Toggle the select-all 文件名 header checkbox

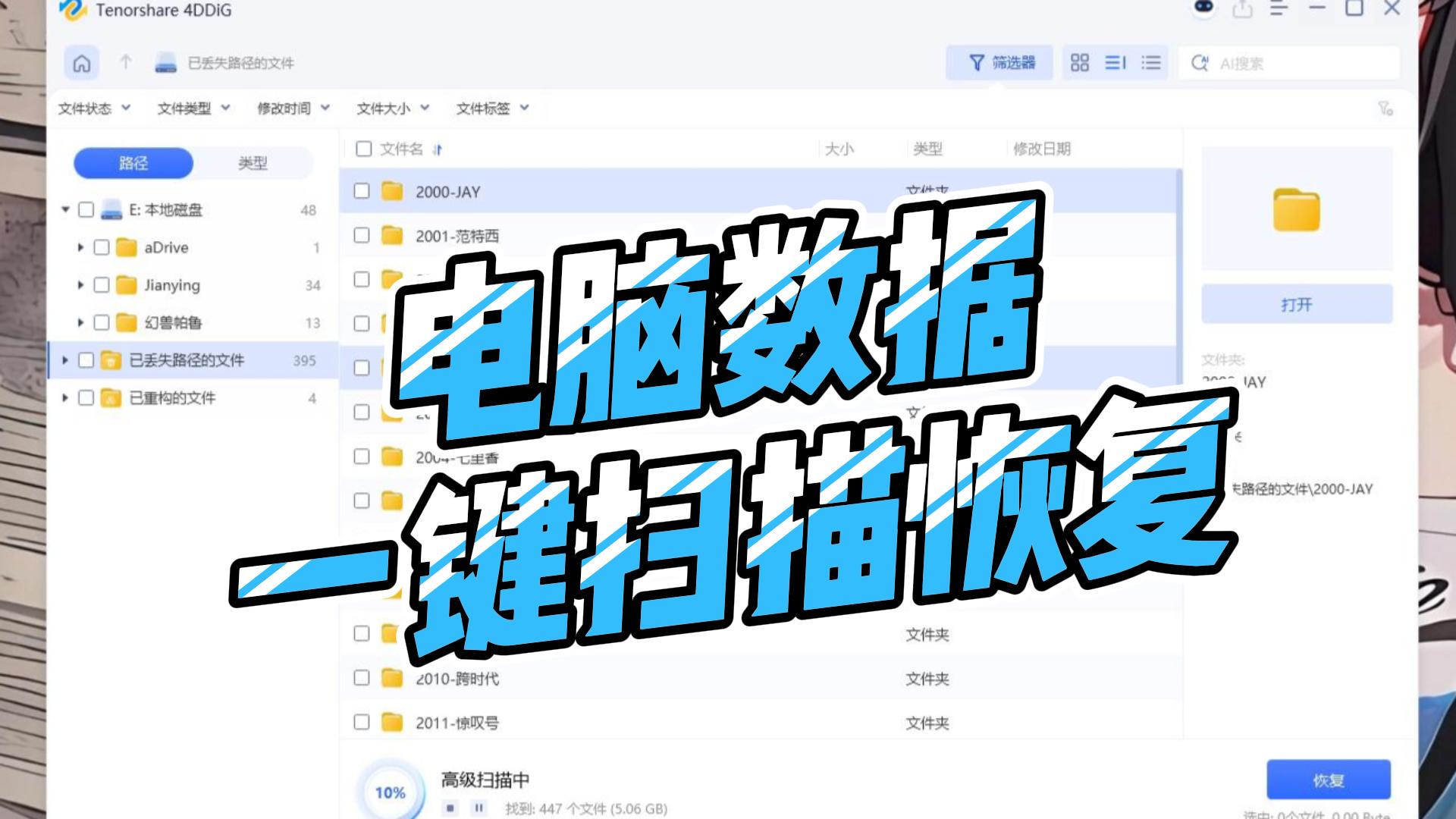(x=364, y=149)
